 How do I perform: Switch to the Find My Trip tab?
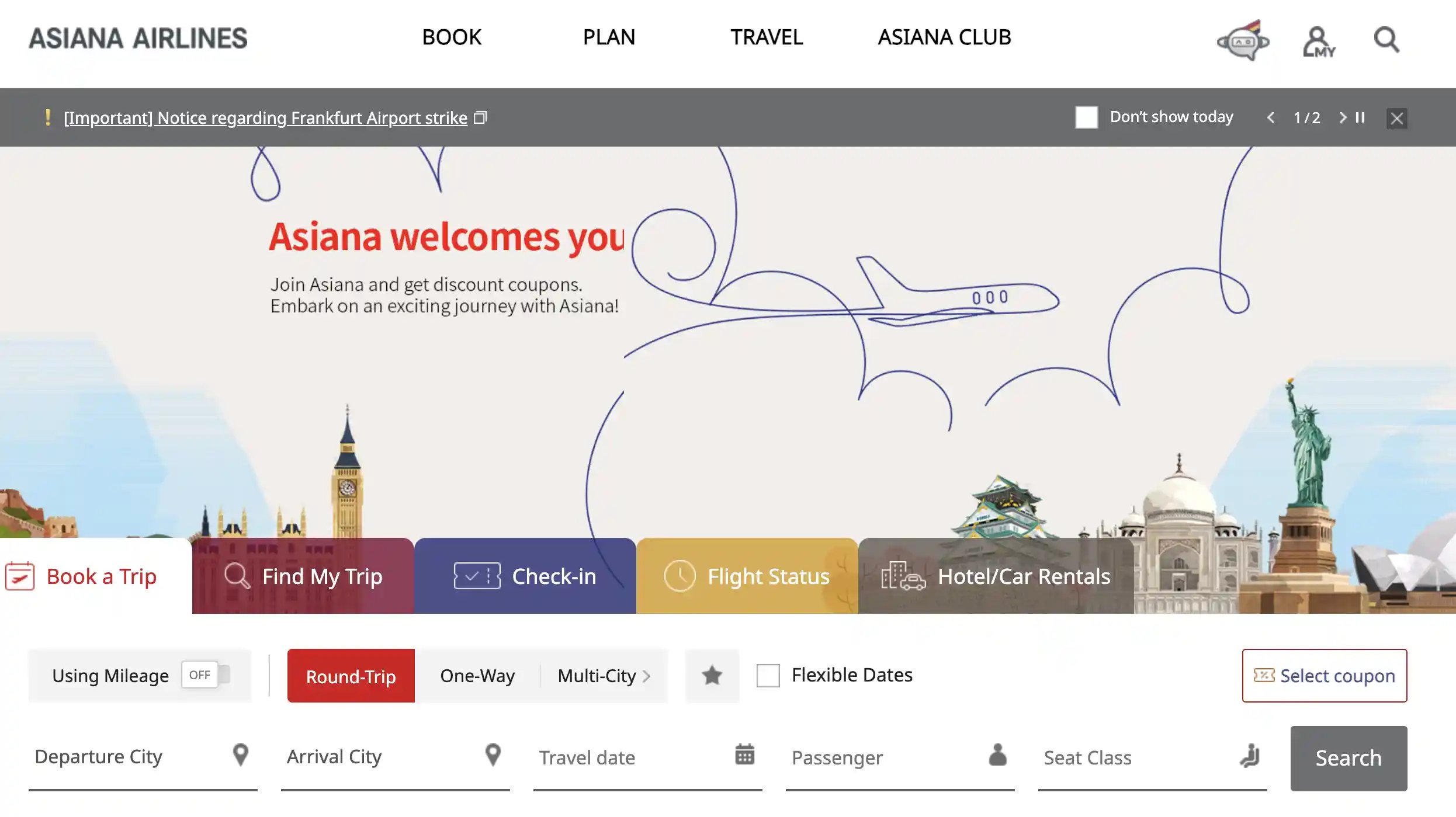pos(303,576)
